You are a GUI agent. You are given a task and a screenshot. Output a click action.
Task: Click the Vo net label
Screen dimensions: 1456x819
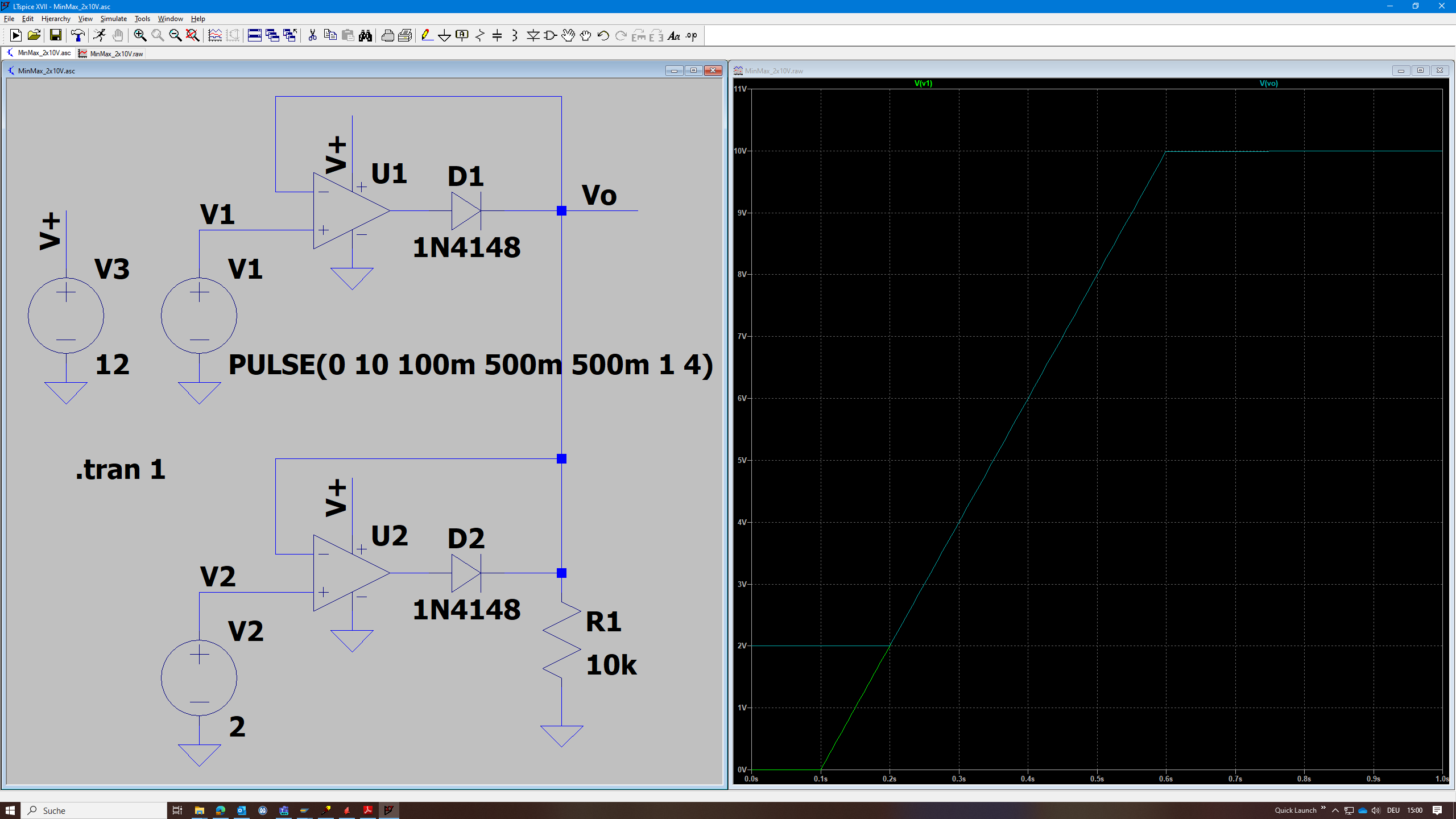599,195
